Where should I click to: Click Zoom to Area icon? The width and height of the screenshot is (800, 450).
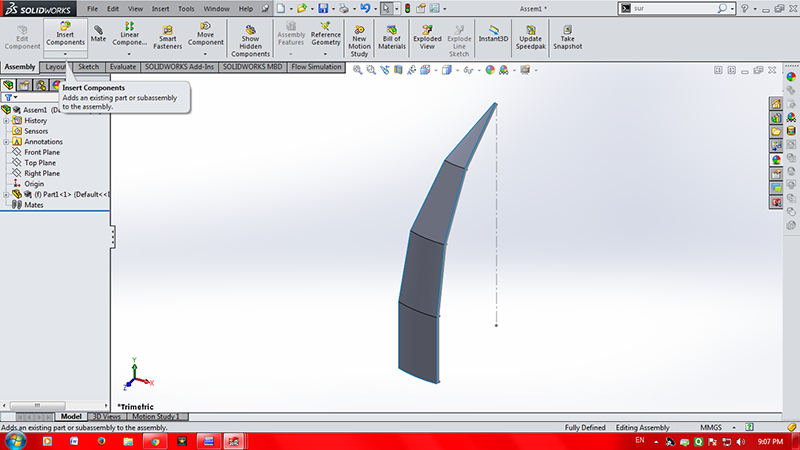371,70
